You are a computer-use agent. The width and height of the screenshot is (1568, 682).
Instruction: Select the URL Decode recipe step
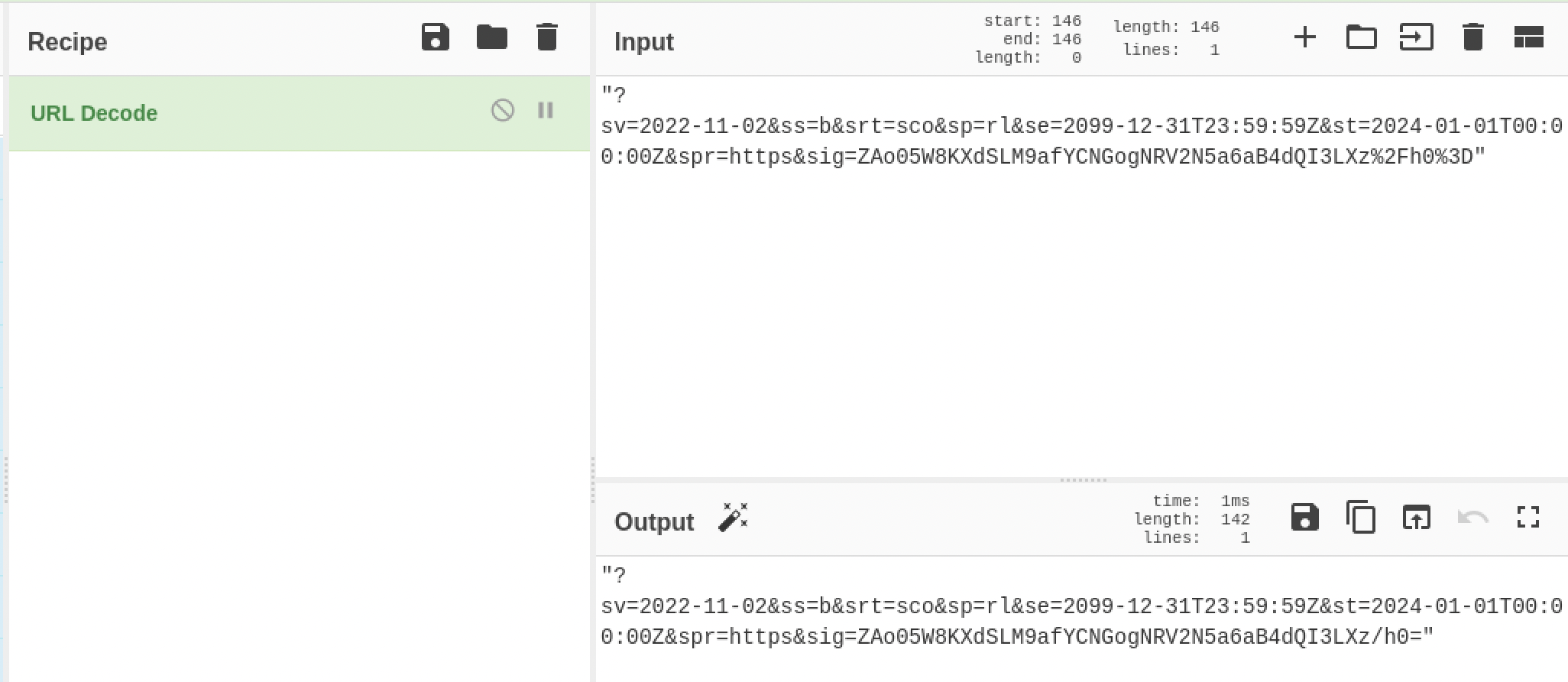(300, 113)
